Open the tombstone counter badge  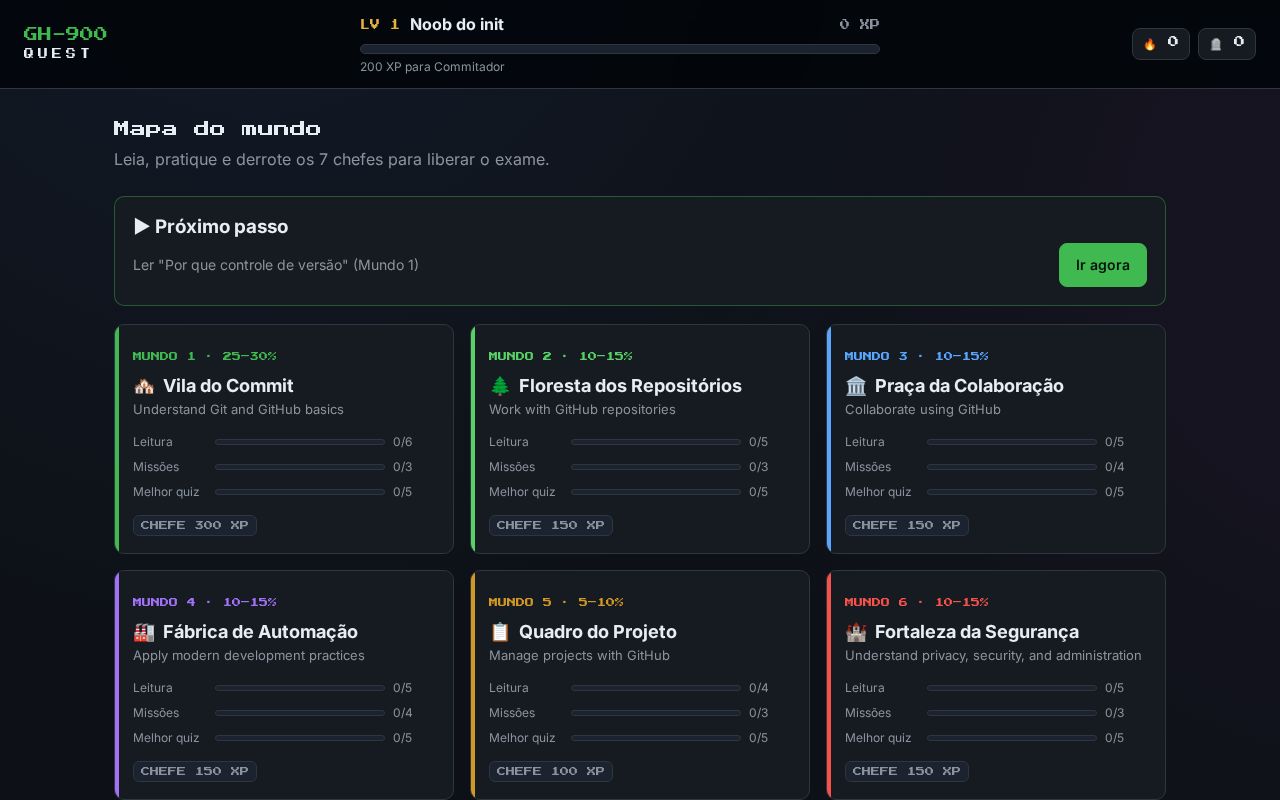pos(1227,44)
